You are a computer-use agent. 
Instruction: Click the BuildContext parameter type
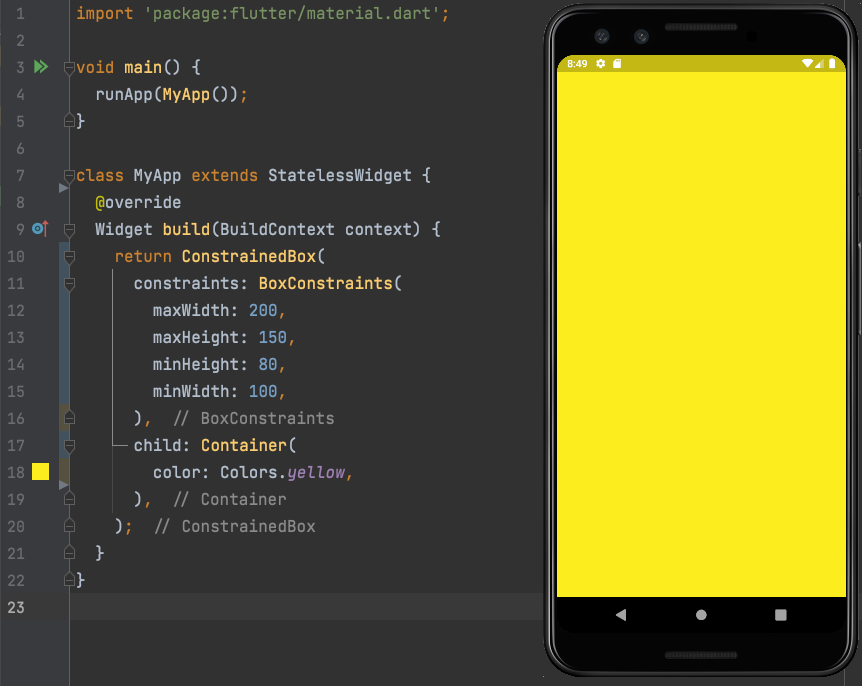click(x=277, y=229)
